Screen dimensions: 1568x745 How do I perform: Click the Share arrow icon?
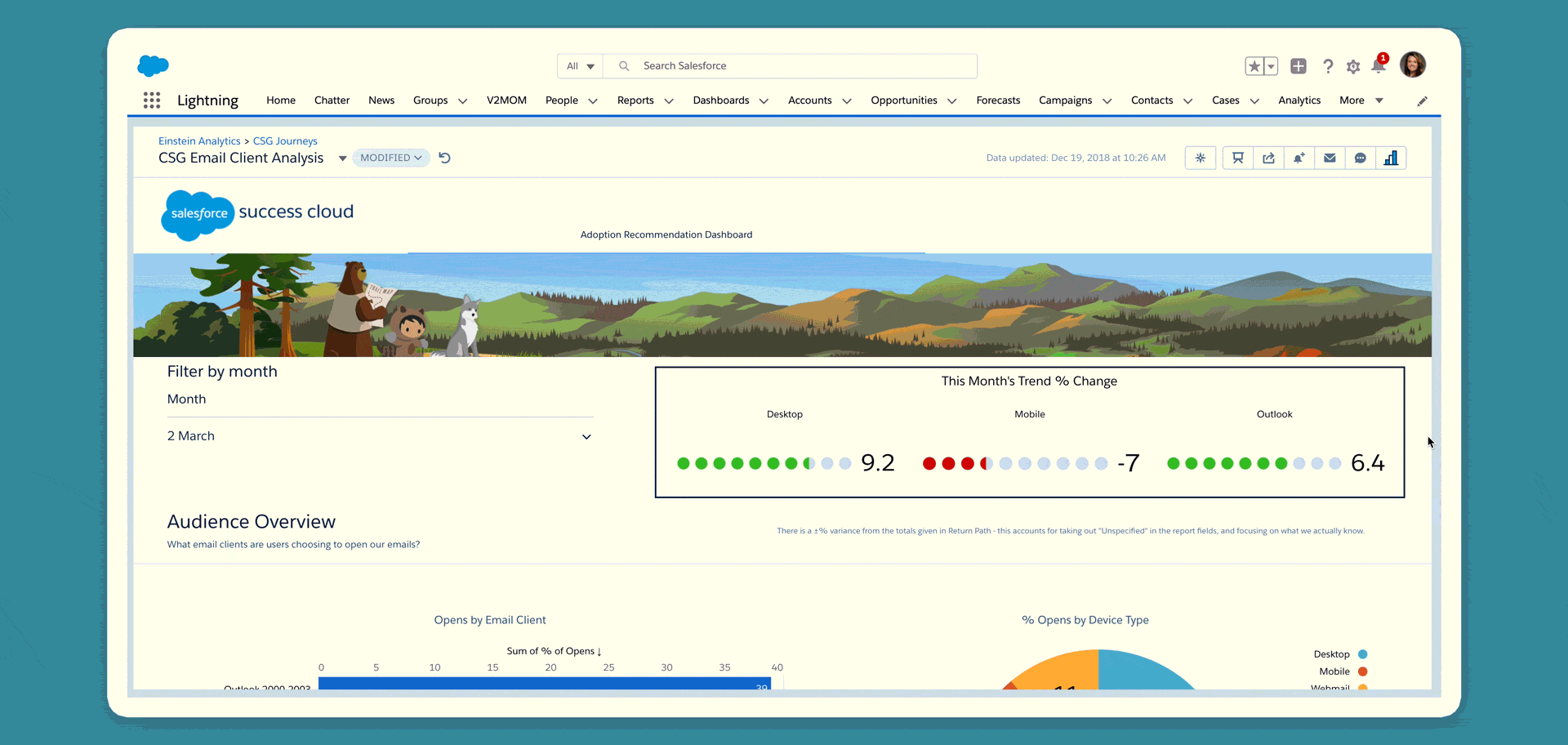1268,158
